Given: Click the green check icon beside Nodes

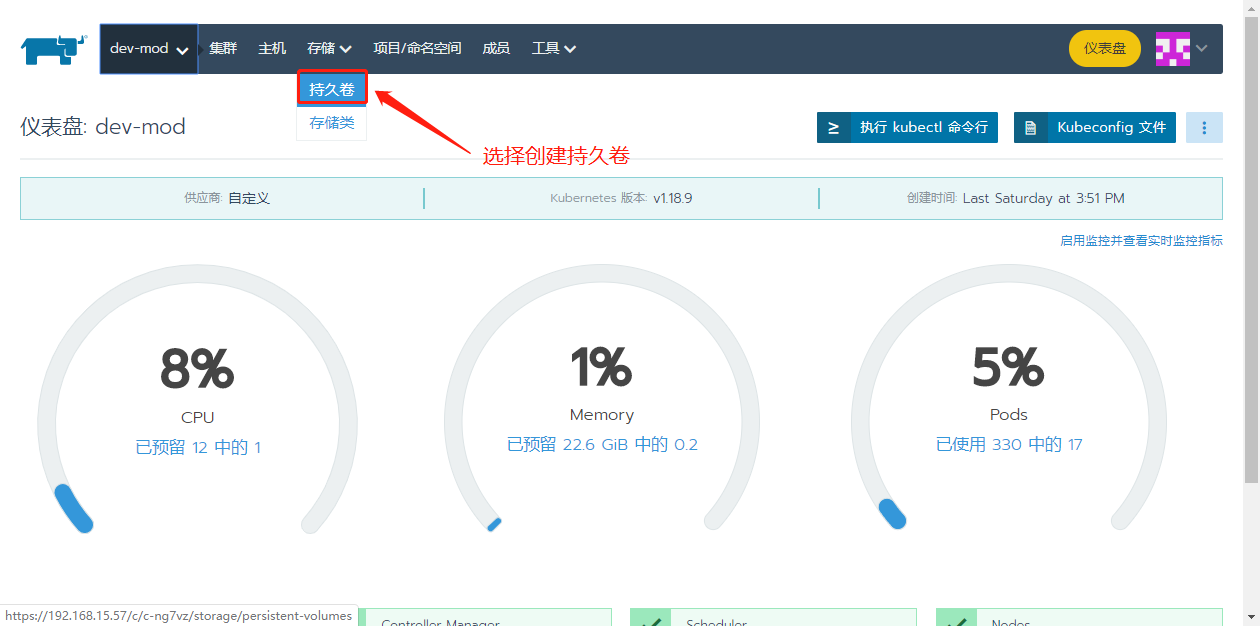Looking at the screenshot, I should tap(957, 622).
